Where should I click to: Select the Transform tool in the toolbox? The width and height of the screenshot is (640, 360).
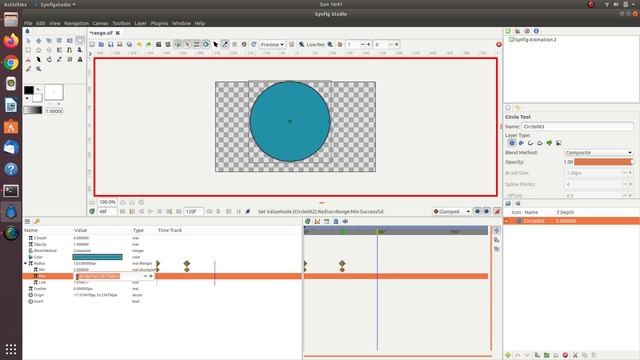pos(28,40)
